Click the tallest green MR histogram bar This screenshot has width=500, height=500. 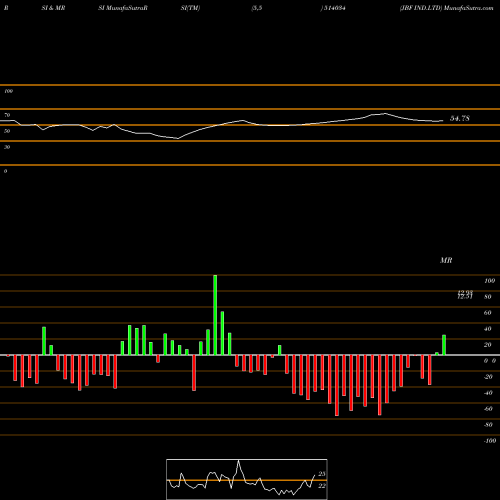[x=215, y=315]
